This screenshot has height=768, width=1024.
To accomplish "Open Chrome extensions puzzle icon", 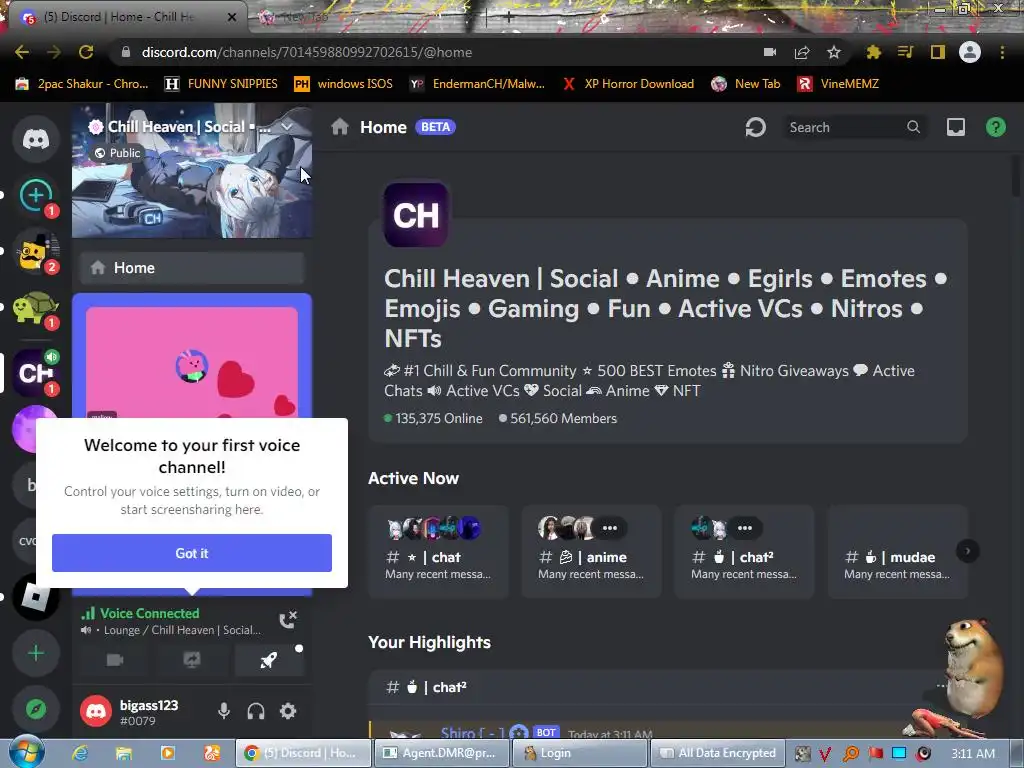I will (x=873, y=52).
